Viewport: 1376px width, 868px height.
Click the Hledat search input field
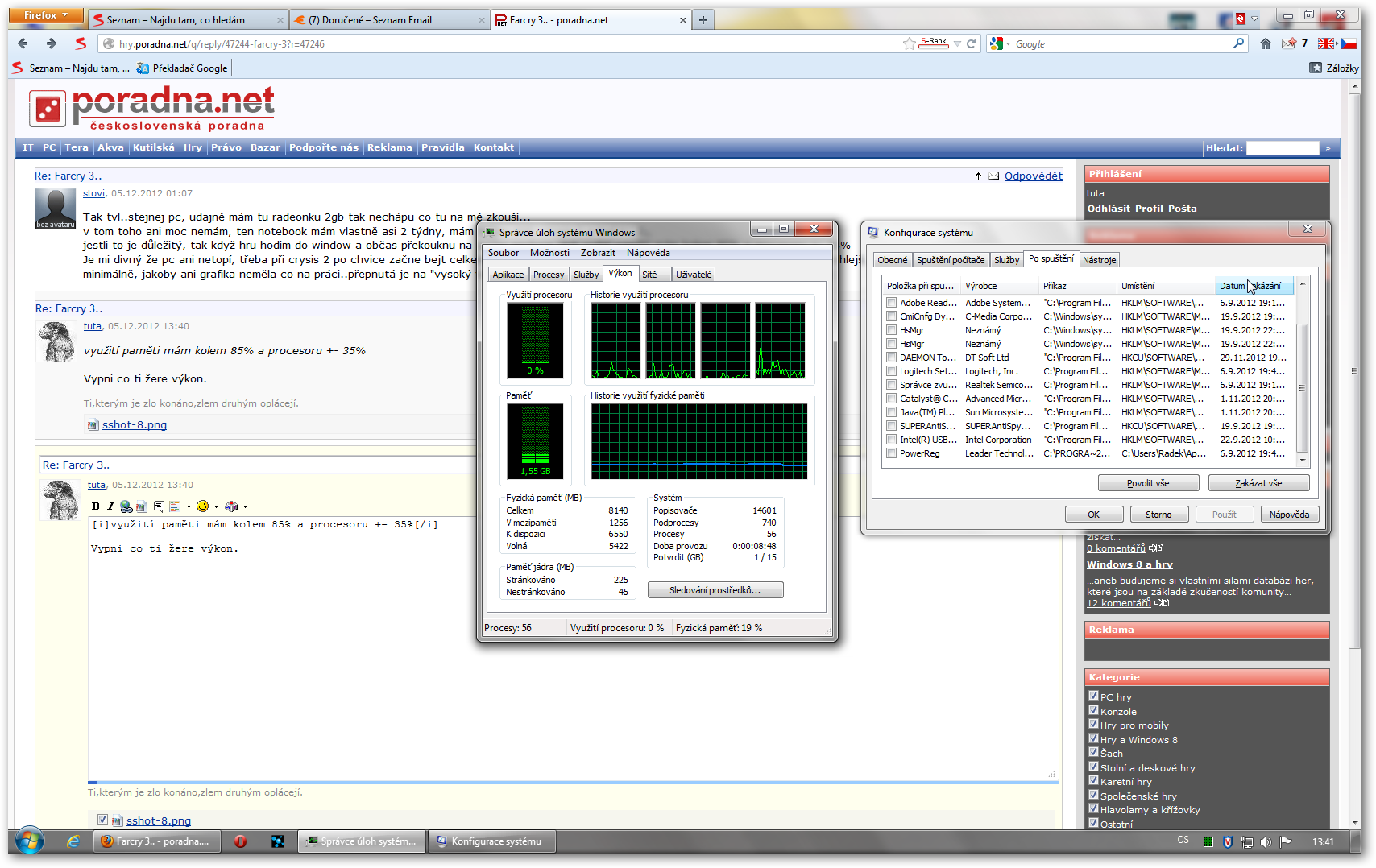[x=1282, y=148]
